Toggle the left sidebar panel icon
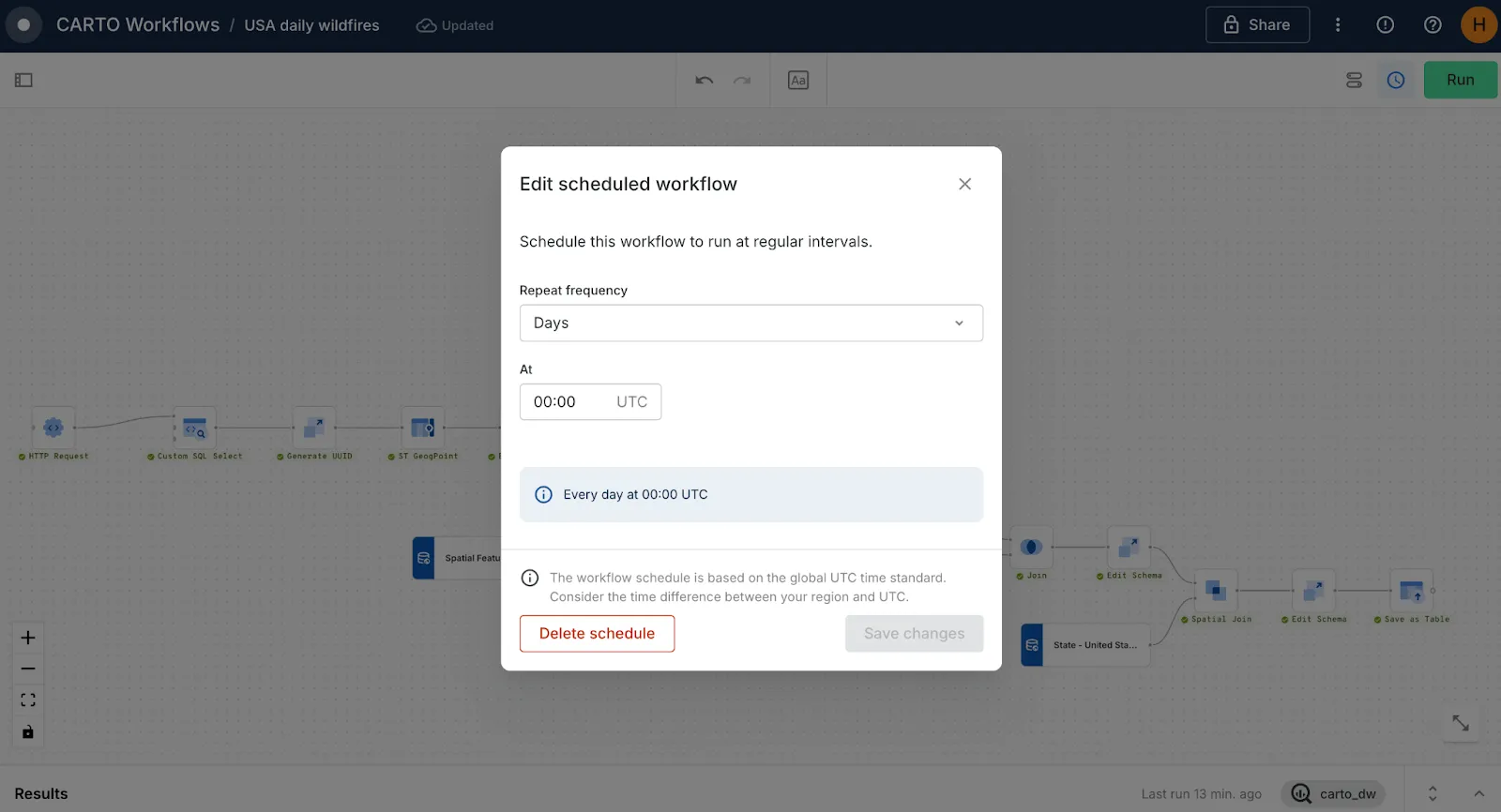This screenshot has width=1501, height=812. [x=23, y=81]
